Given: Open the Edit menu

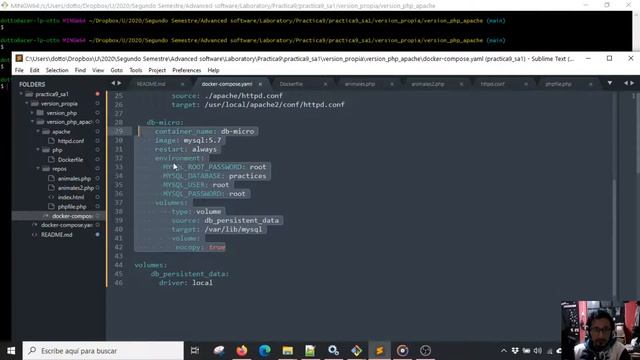Looking at the screenshot, I should click(x=35, y=70).
